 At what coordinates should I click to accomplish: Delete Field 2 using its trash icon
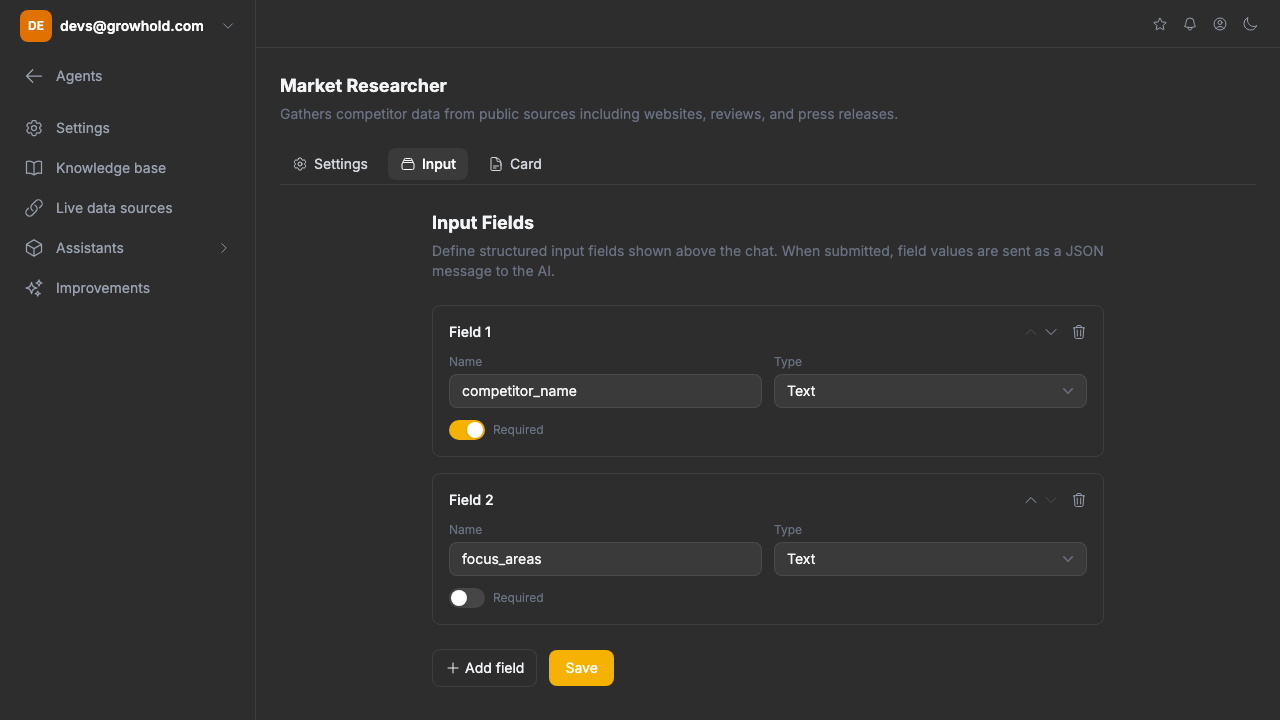pyautogui.click(x=1078, y=499)
